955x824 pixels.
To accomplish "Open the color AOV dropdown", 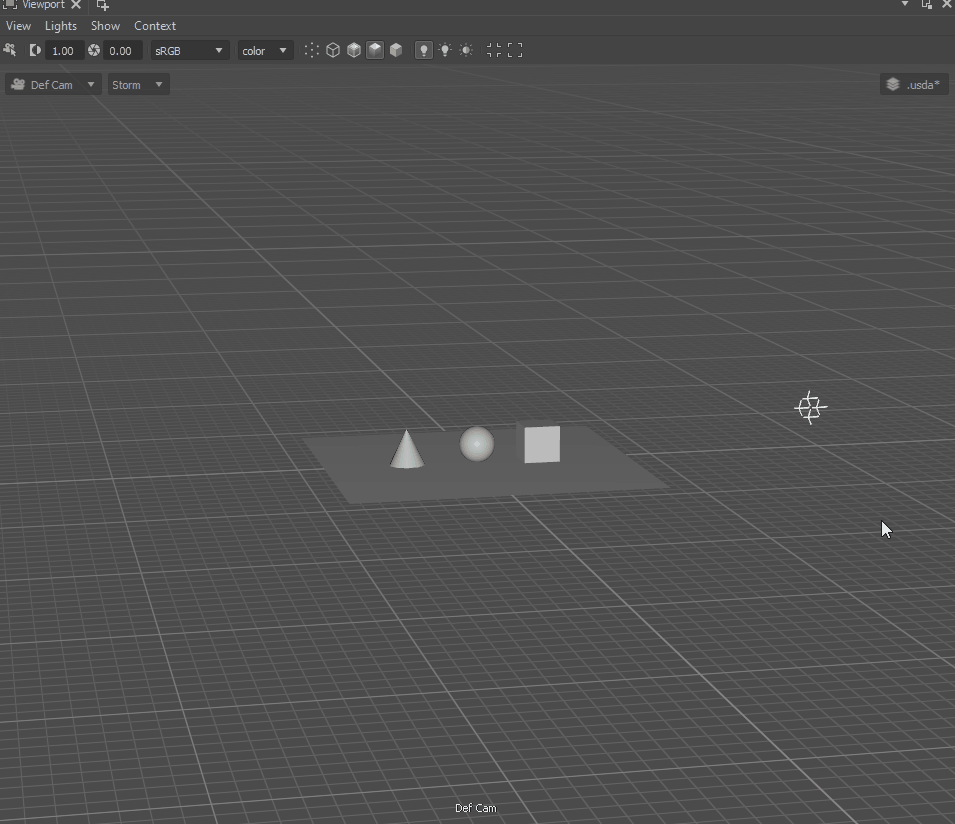I will coord(265,51).
